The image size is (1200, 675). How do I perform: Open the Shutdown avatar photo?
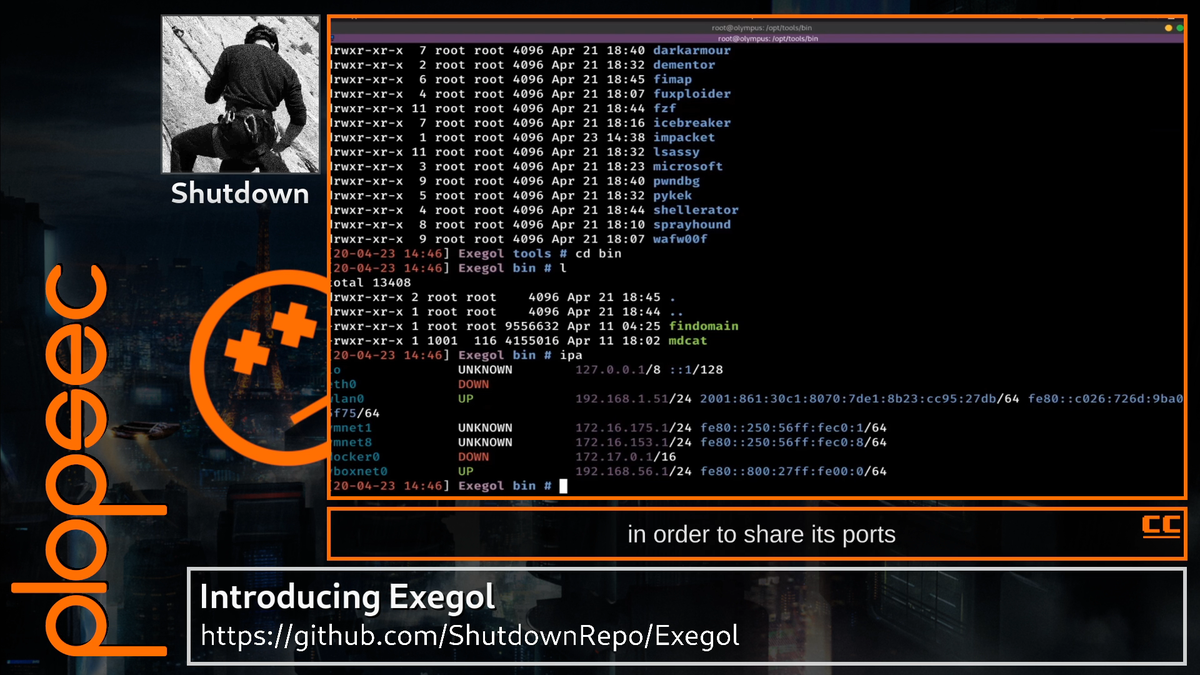(x=241, y=95)
